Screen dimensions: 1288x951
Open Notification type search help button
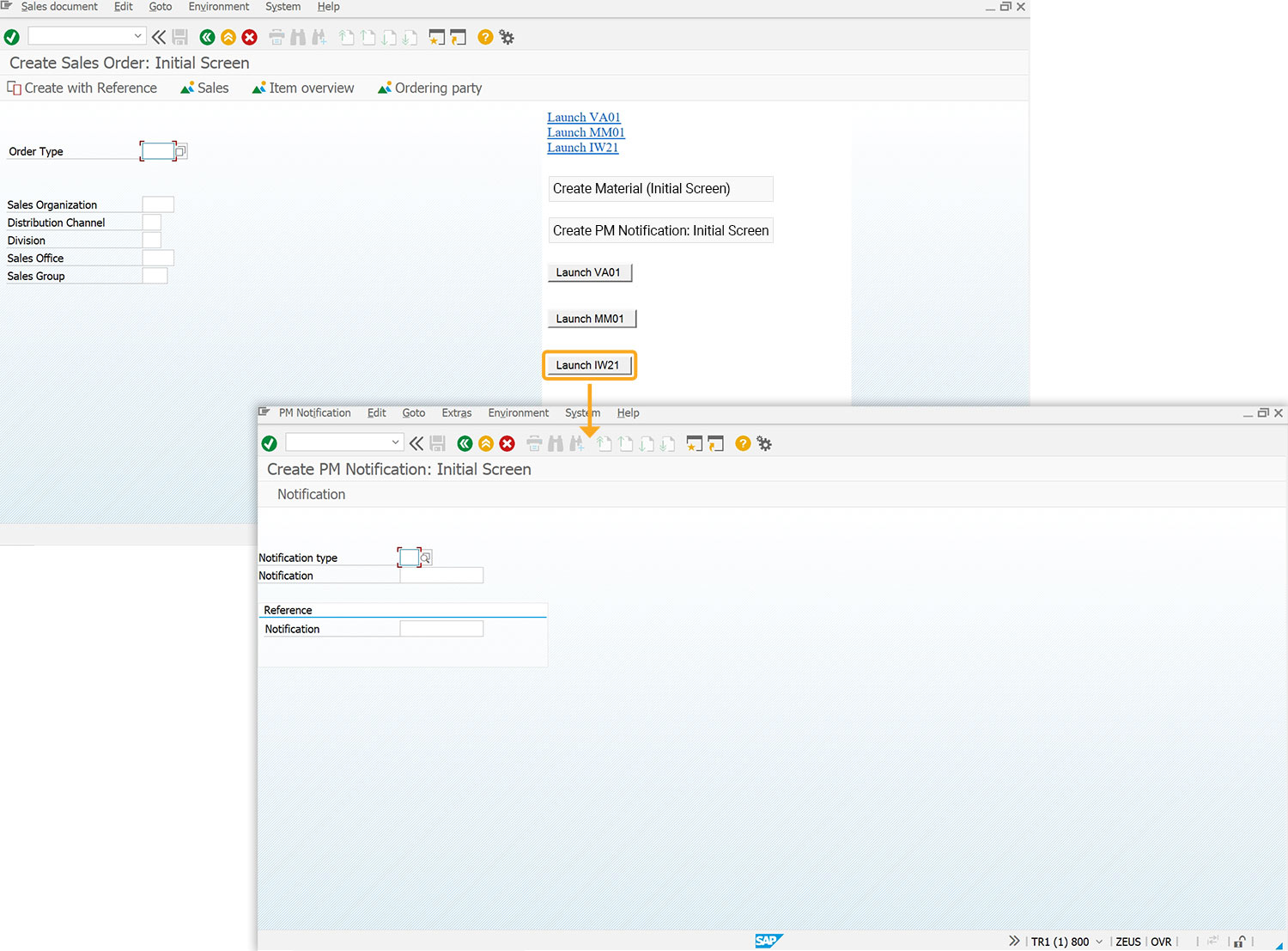point(425,558)
